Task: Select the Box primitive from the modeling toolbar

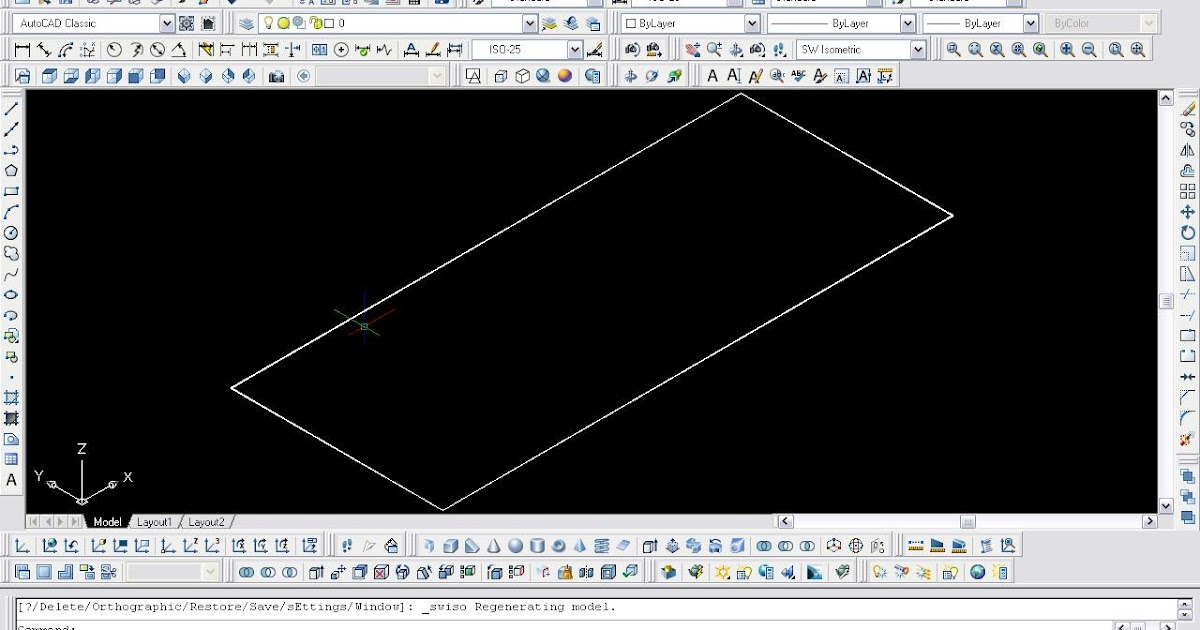Action: click(449, 545)
